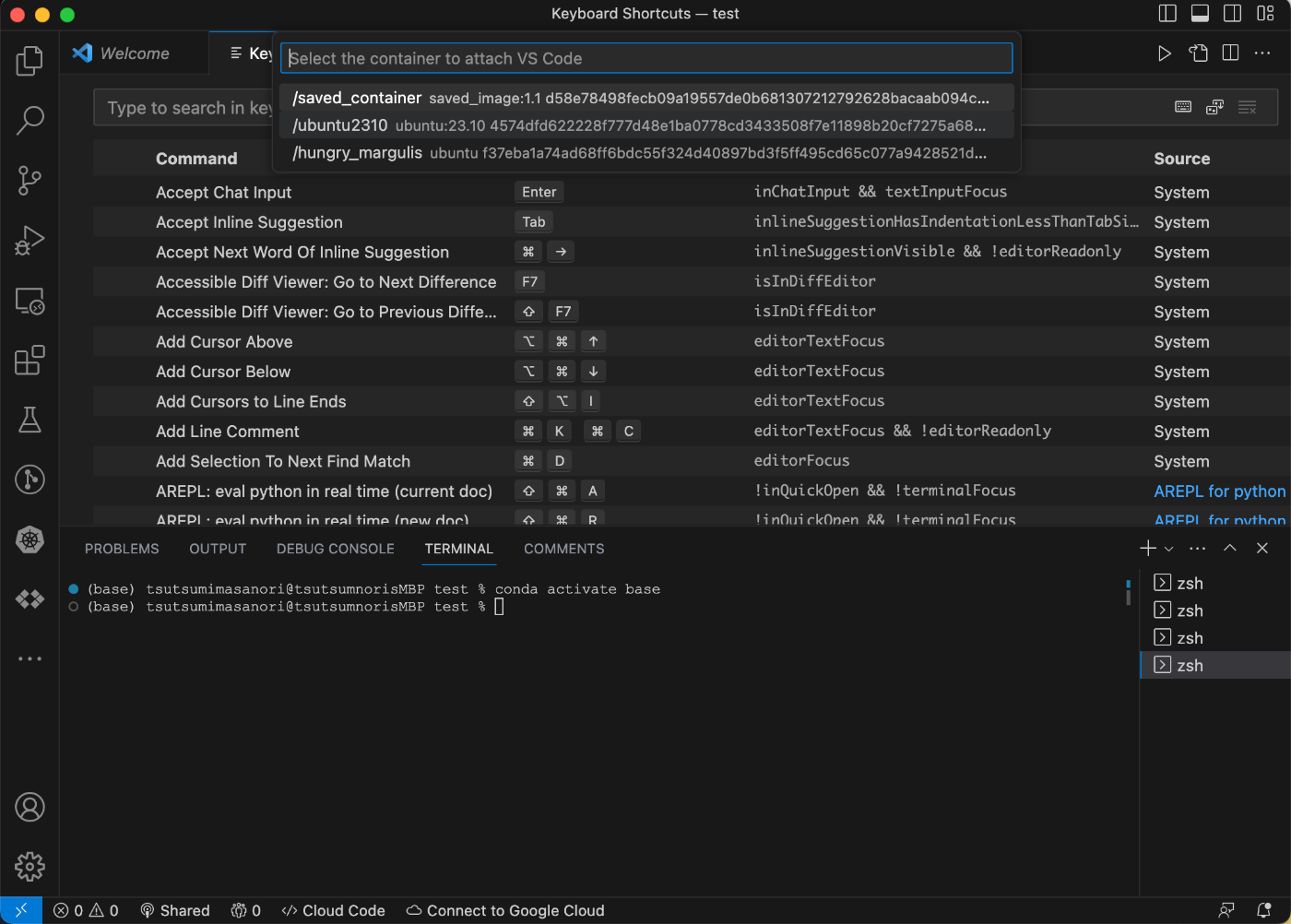The width and height of the screenshot is (1291, 924).
Task: Maximize terminal panel with up chevron
Action: [1230, 548]
